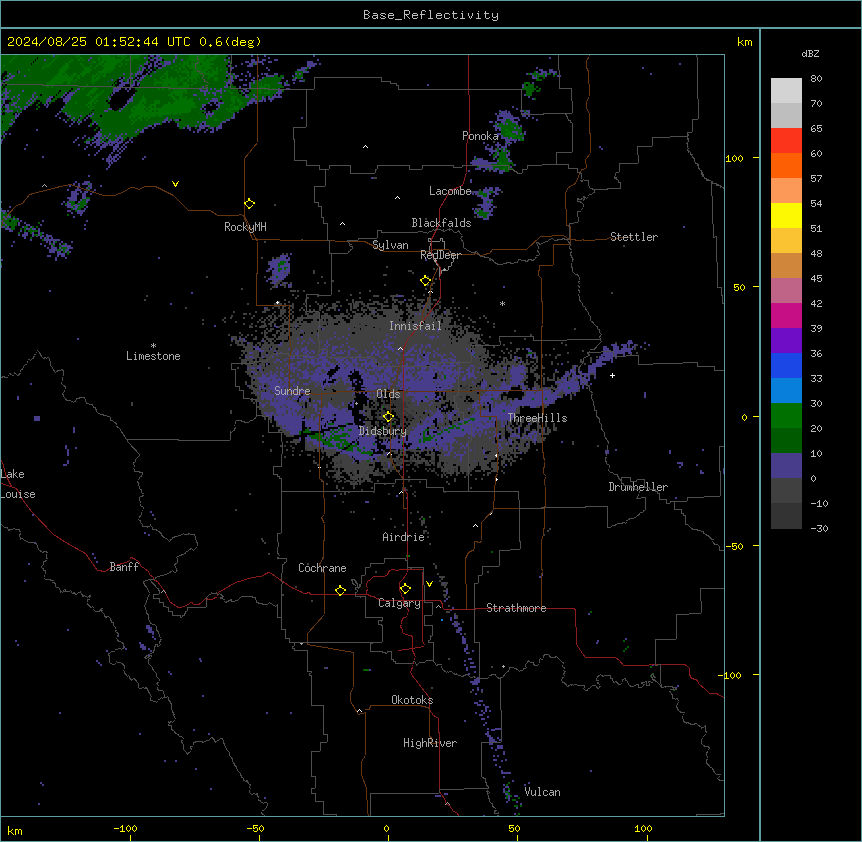This screenshot has height=842, width=862.
Task: Select the bright yellow legend swatch
Action: (x=786, y=215)
